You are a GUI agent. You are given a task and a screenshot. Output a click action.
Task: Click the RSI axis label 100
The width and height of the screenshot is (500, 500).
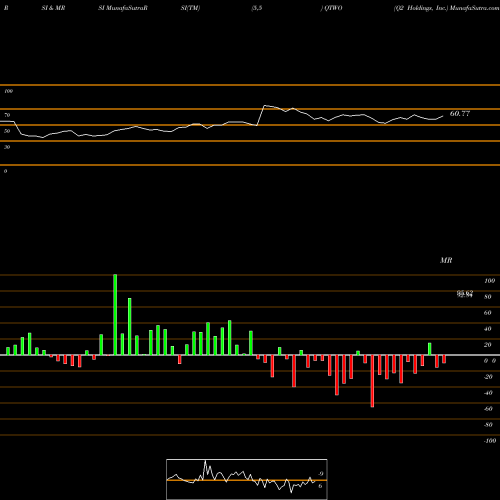tap(8, 91)
